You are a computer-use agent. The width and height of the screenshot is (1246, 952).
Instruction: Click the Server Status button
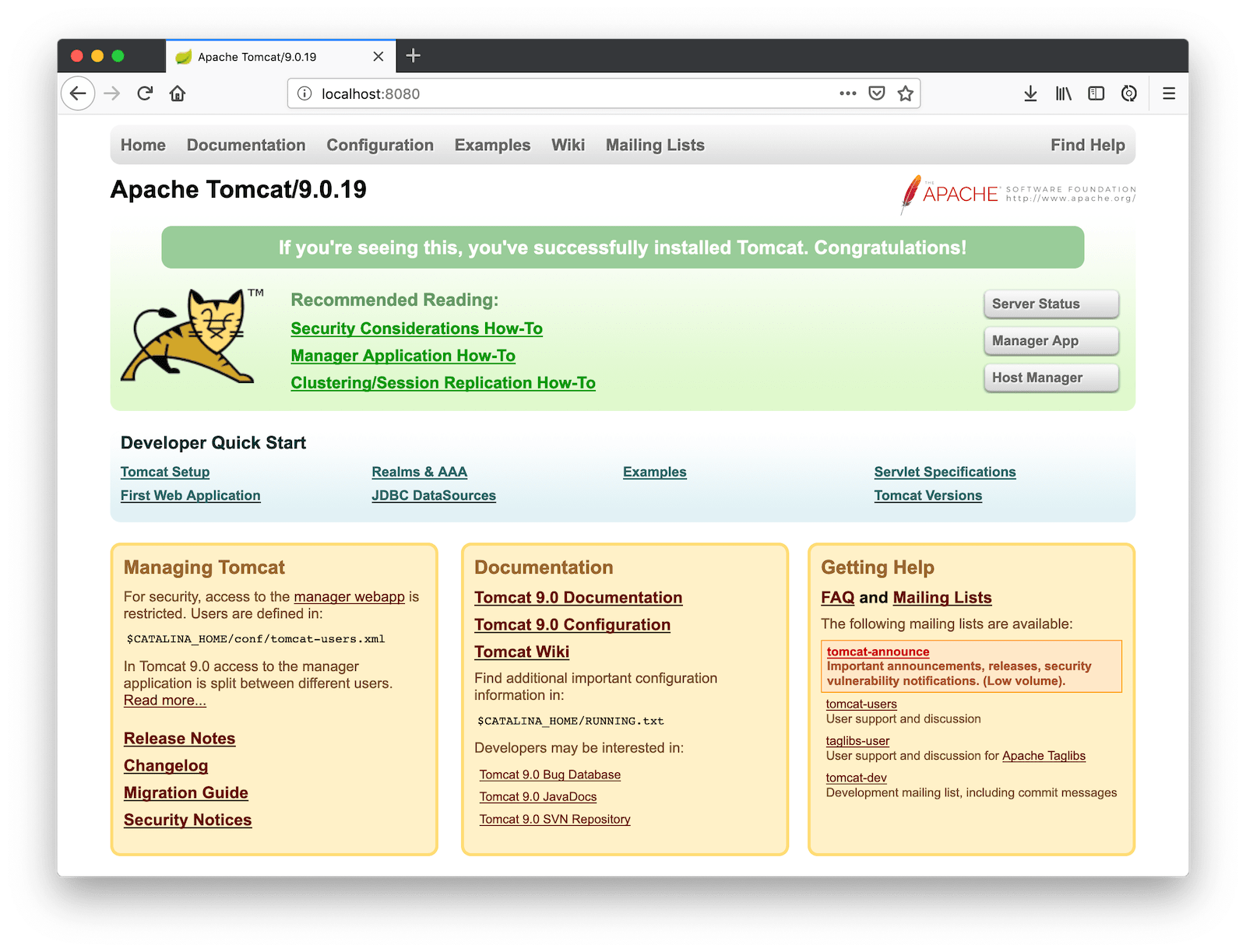click(x=1051, y=304)
